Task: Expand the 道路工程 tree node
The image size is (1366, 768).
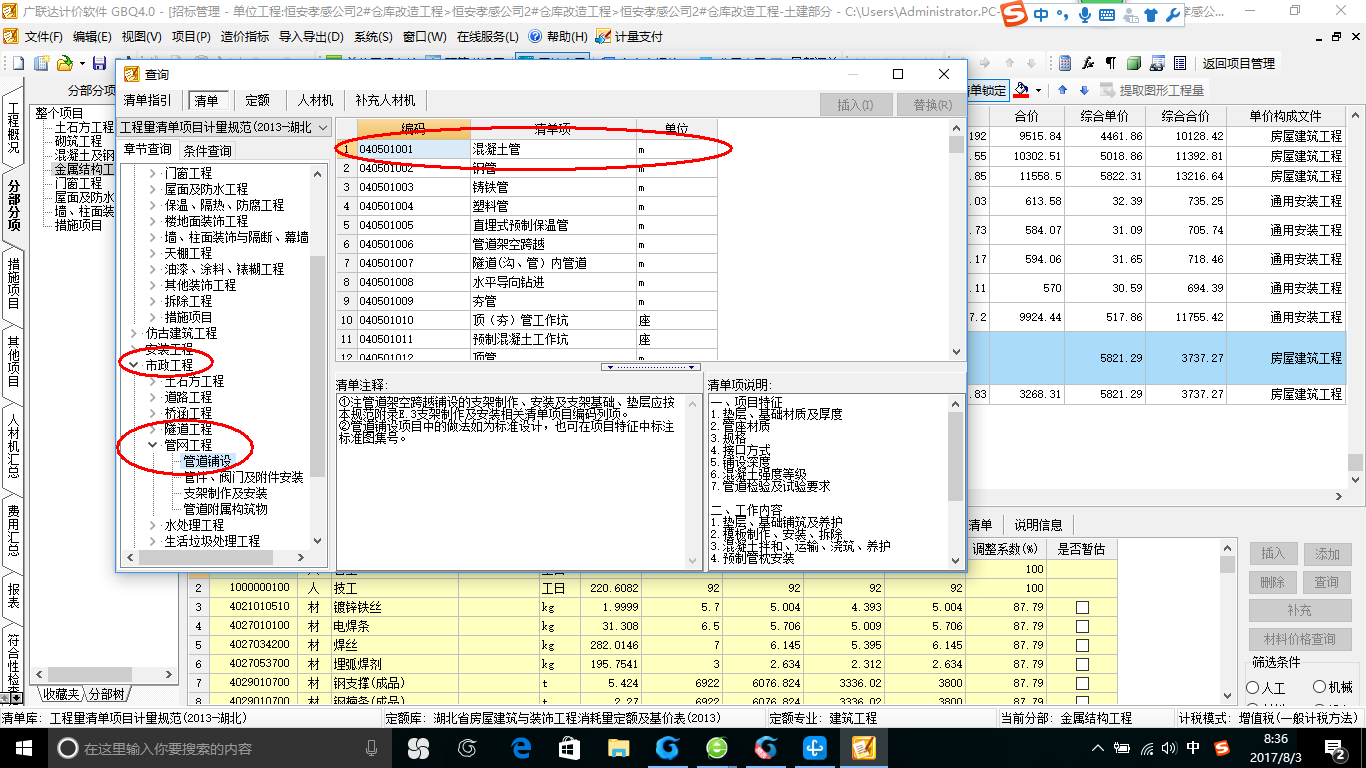Action: 153,397
